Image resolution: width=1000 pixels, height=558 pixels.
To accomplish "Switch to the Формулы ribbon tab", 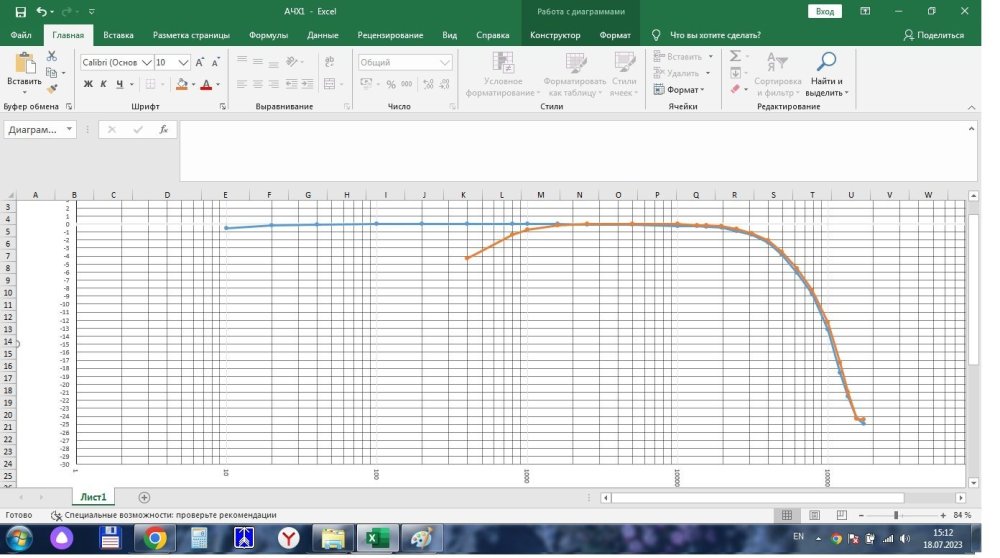I will pos(268,35).
